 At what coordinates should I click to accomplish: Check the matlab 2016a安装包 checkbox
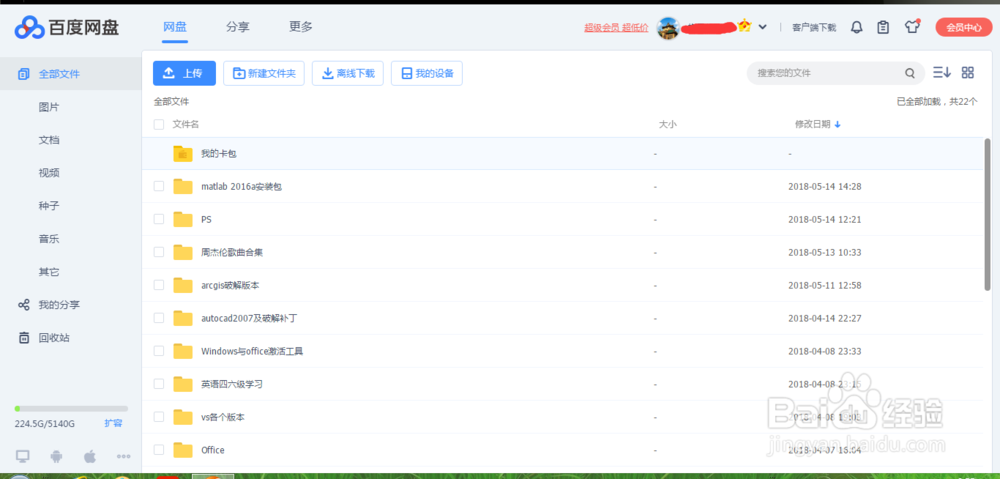click(159, 186)
